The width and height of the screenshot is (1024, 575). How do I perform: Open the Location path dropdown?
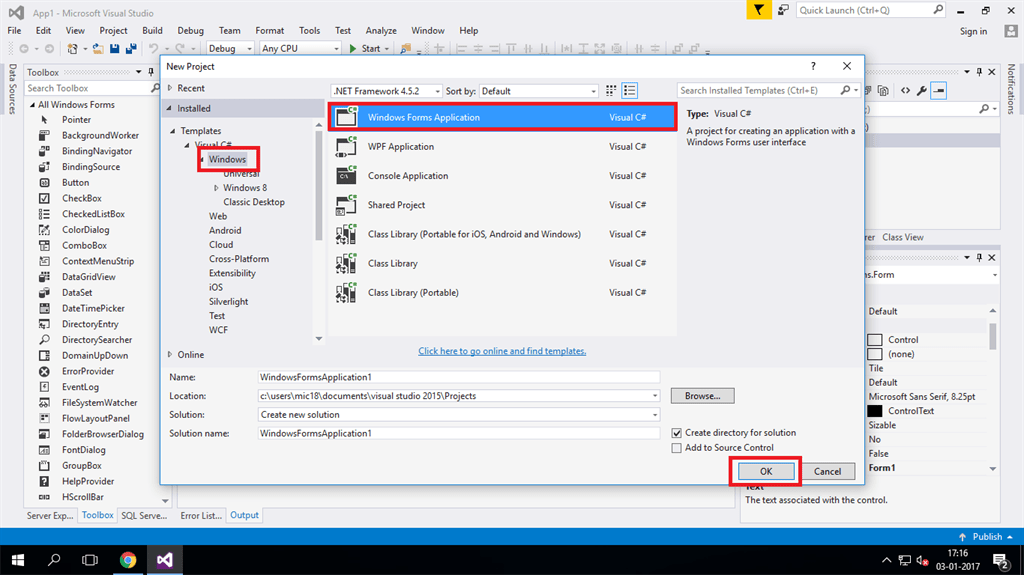[654, 396]
